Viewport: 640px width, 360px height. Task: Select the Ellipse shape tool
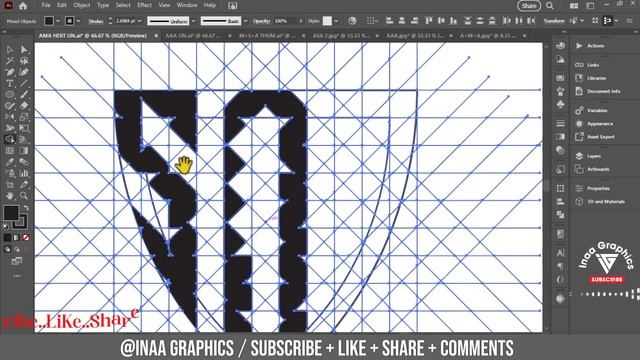10,95
